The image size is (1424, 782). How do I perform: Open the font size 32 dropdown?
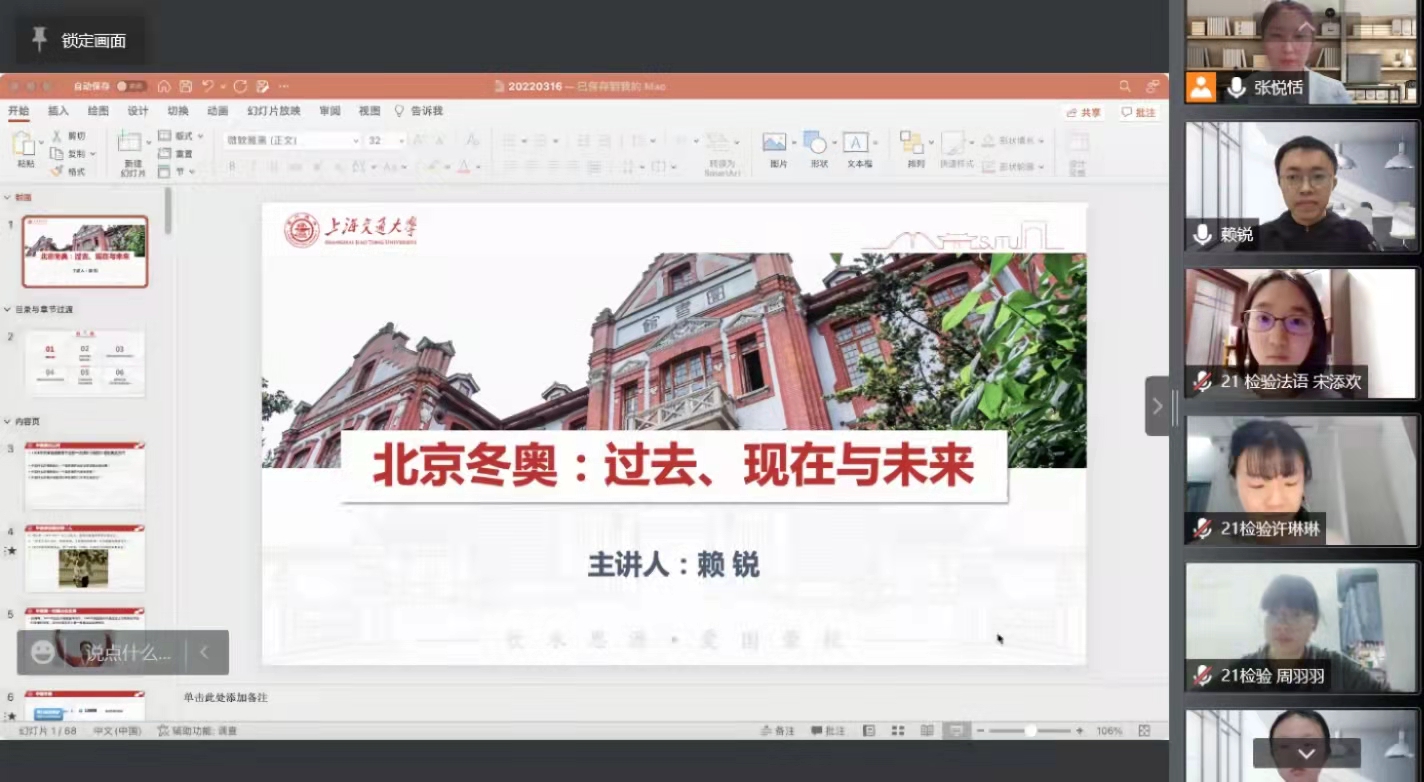coord(385,140)
